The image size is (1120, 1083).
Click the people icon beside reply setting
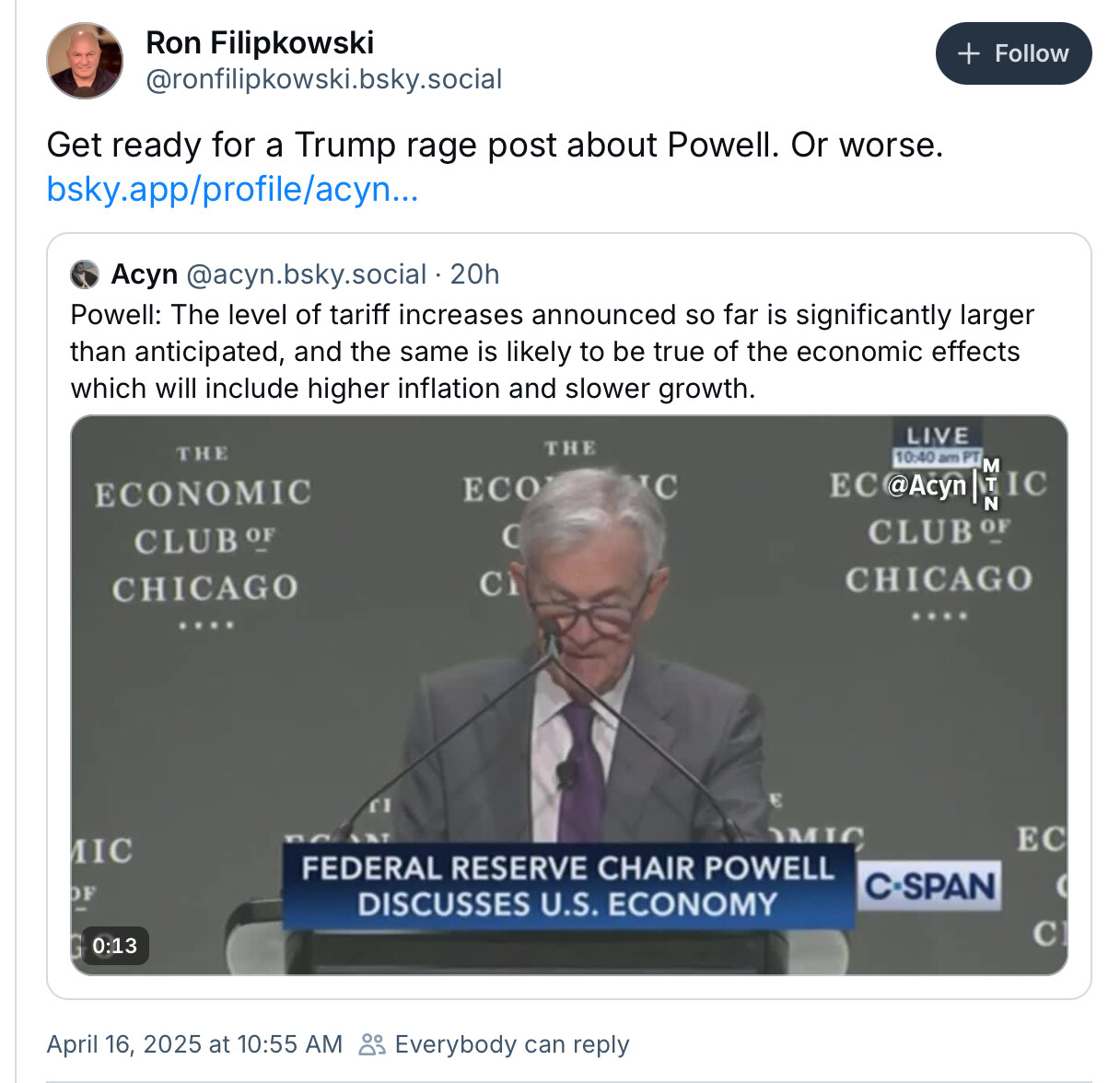pos(372,1044)
